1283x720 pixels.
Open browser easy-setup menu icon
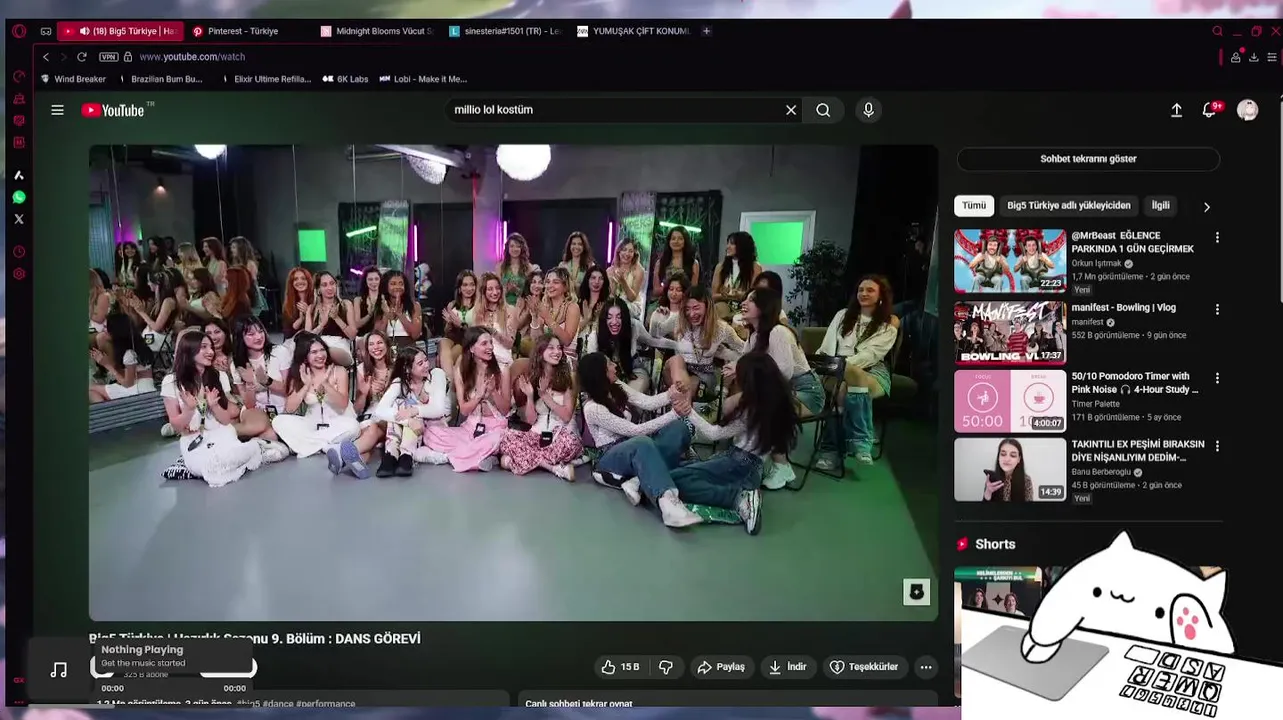[1272, 57]
